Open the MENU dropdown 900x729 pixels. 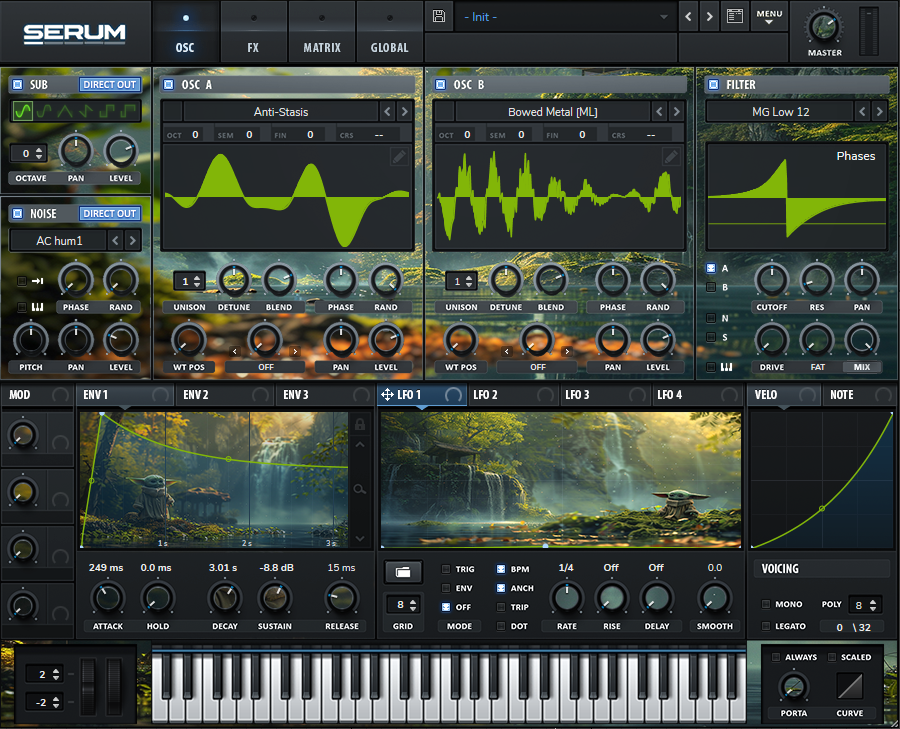pyautogui.click(x=769, y=17)
